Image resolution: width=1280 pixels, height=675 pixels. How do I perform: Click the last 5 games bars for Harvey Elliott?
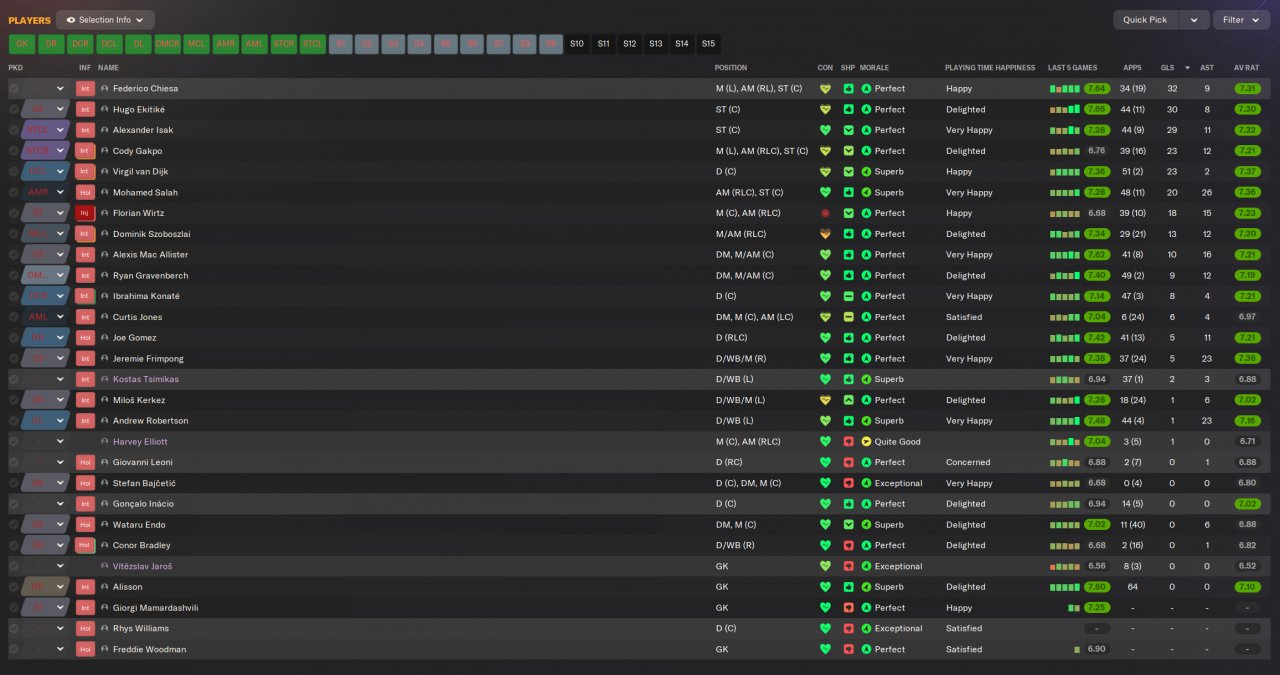coord(1065,441)
